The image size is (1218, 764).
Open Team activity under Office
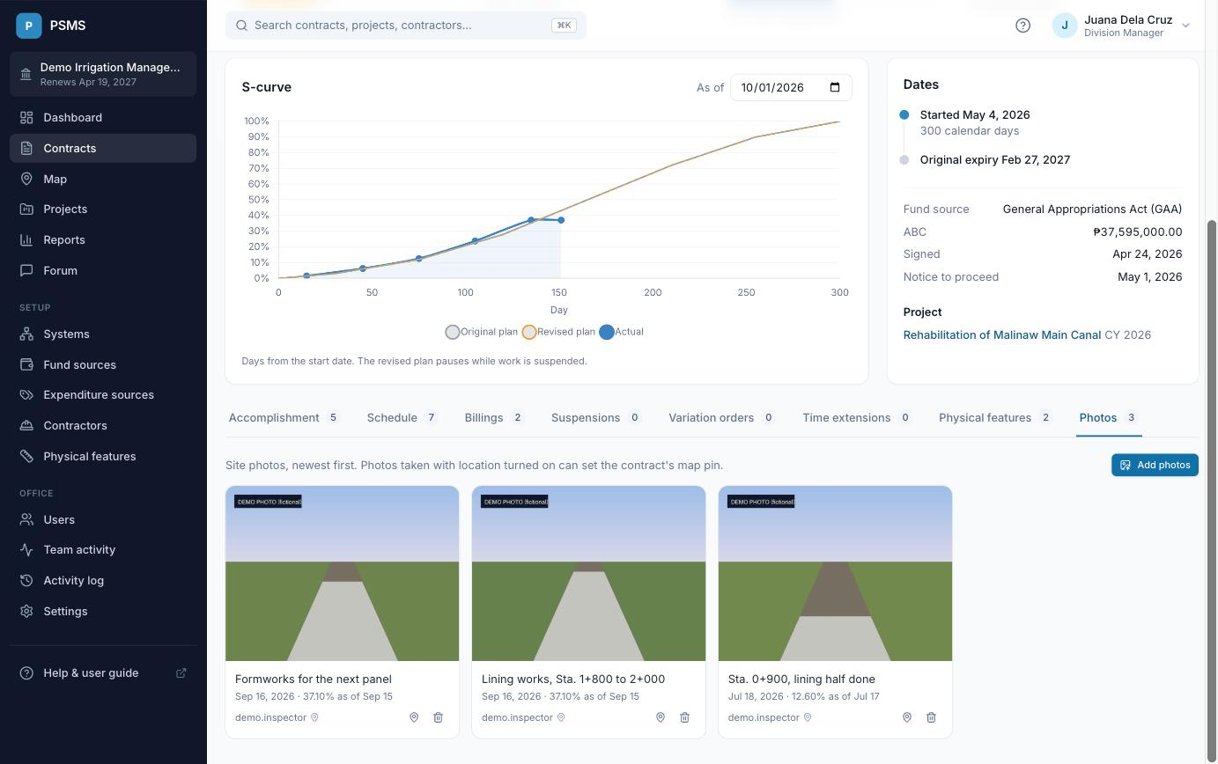[103, 550]
